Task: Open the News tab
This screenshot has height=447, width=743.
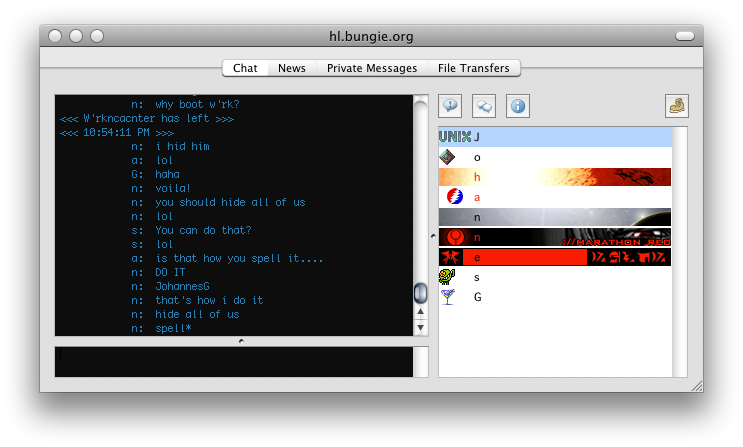Action: [292, 68]
